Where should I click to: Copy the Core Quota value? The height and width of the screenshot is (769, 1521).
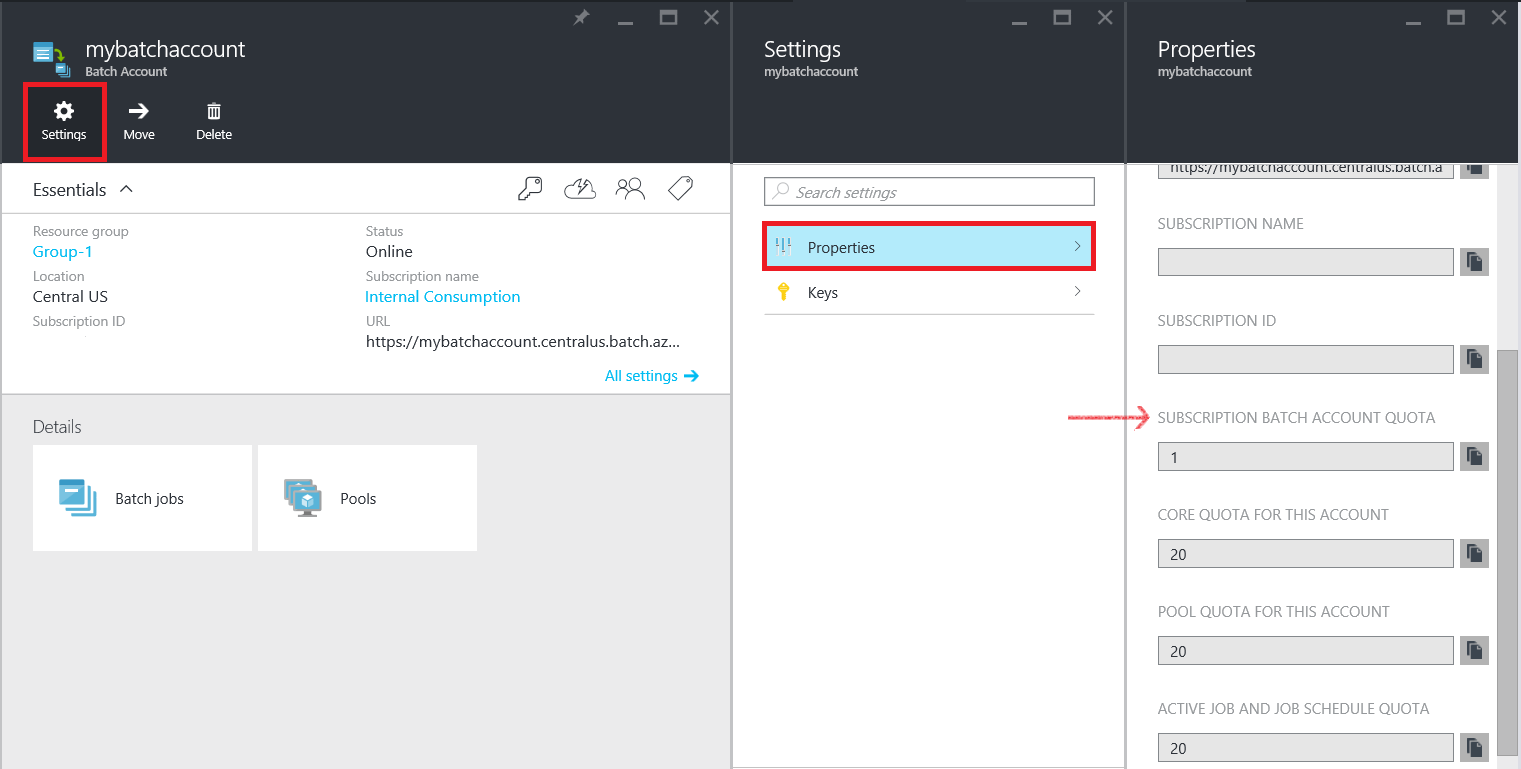[x=1474, y=553]
